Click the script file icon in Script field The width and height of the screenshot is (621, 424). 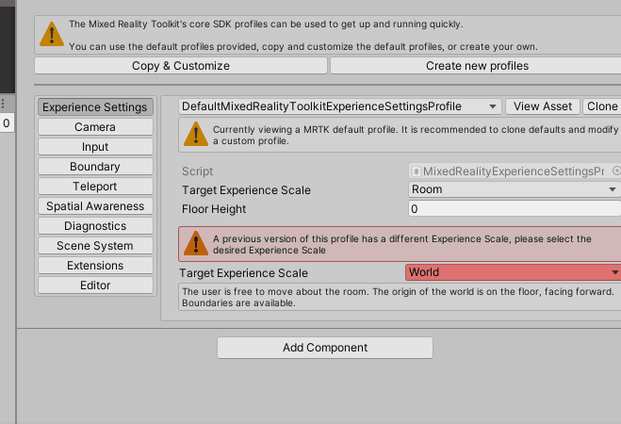[416, 171]
